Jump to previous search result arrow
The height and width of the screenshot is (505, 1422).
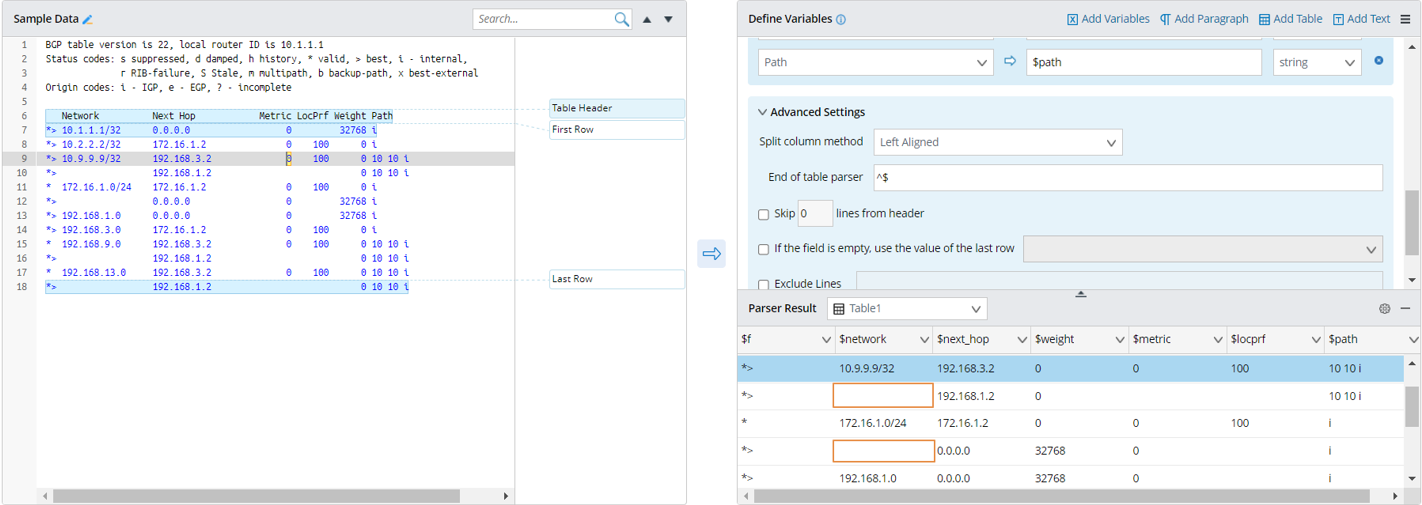tap(647, 19)
